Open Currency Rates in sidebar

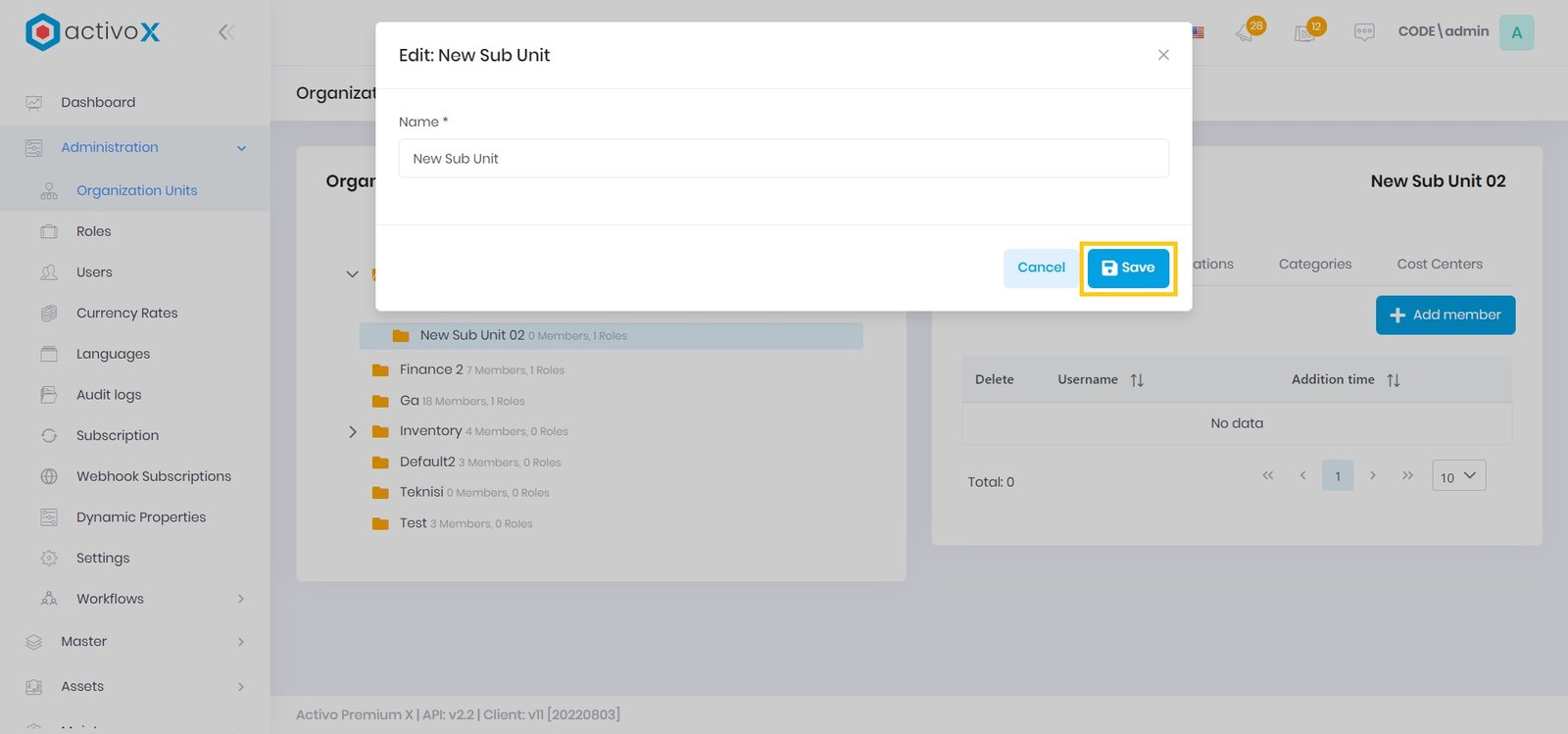click(126, 314)
